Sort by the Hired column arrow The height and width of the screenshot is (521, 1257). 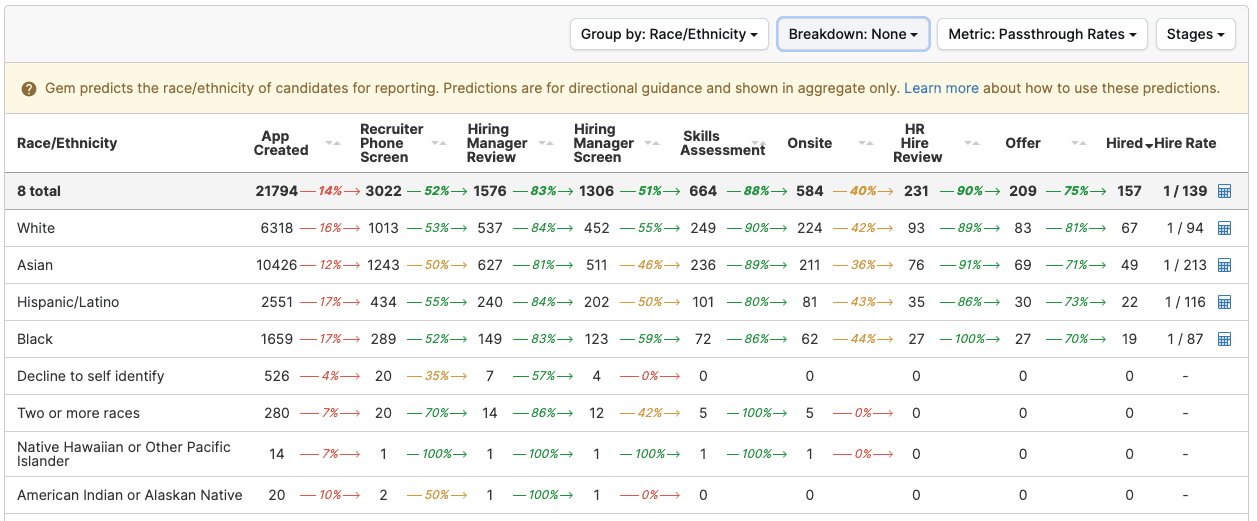coord(1149,144)
